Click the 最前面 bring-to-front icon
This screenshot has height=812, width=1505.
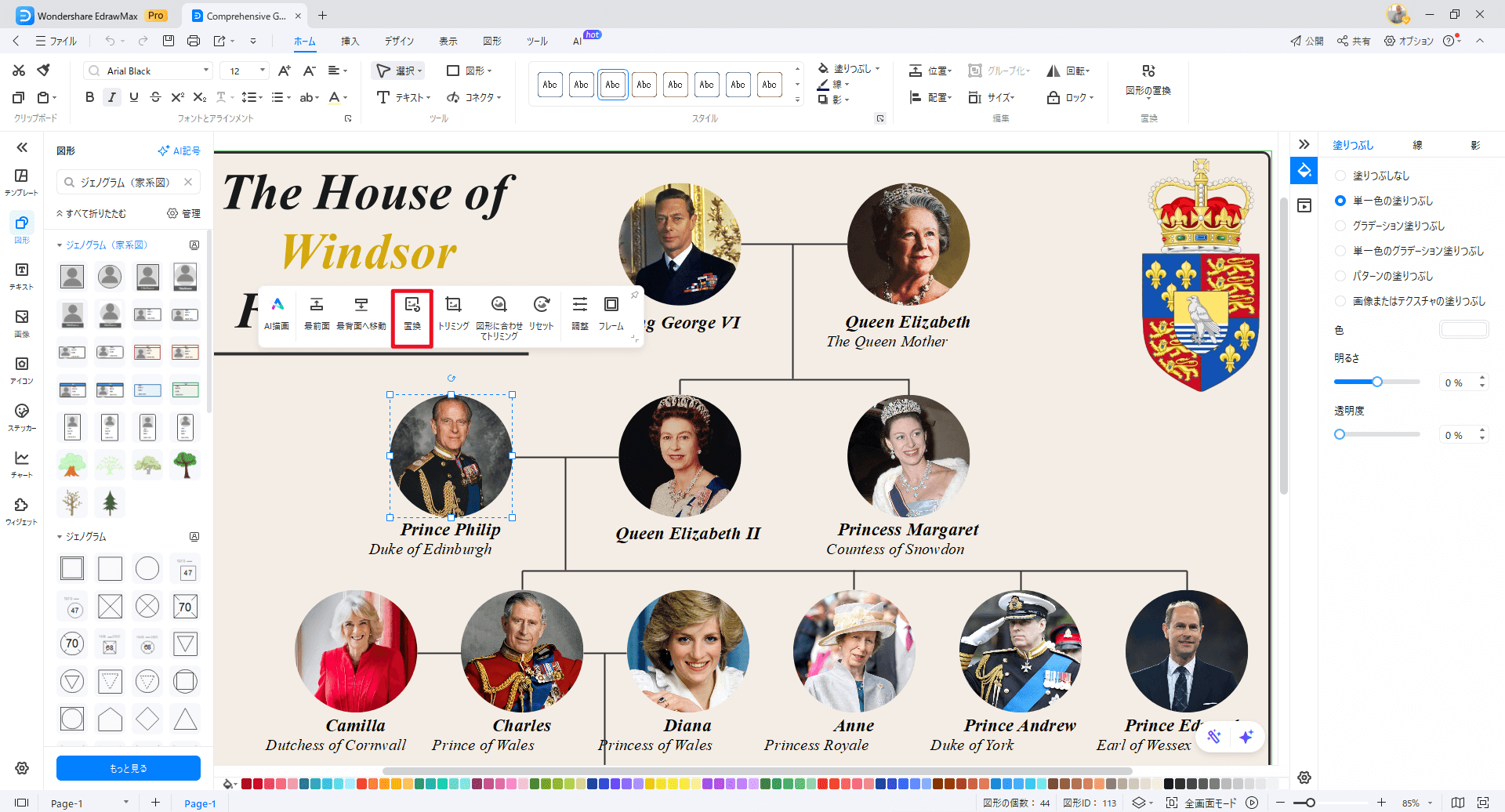coord(317,313)
